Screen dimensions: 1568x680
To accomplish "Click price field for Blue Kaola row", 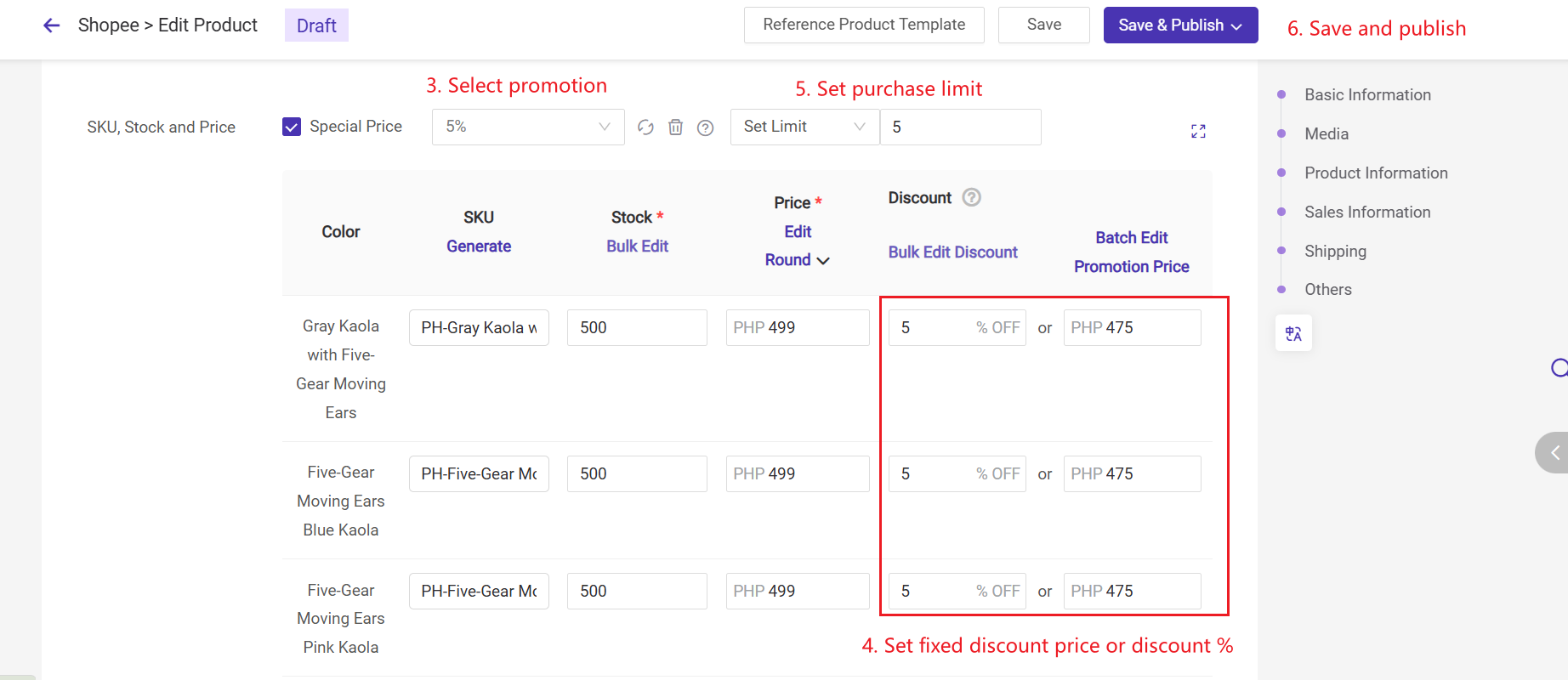I will [798, 473].
